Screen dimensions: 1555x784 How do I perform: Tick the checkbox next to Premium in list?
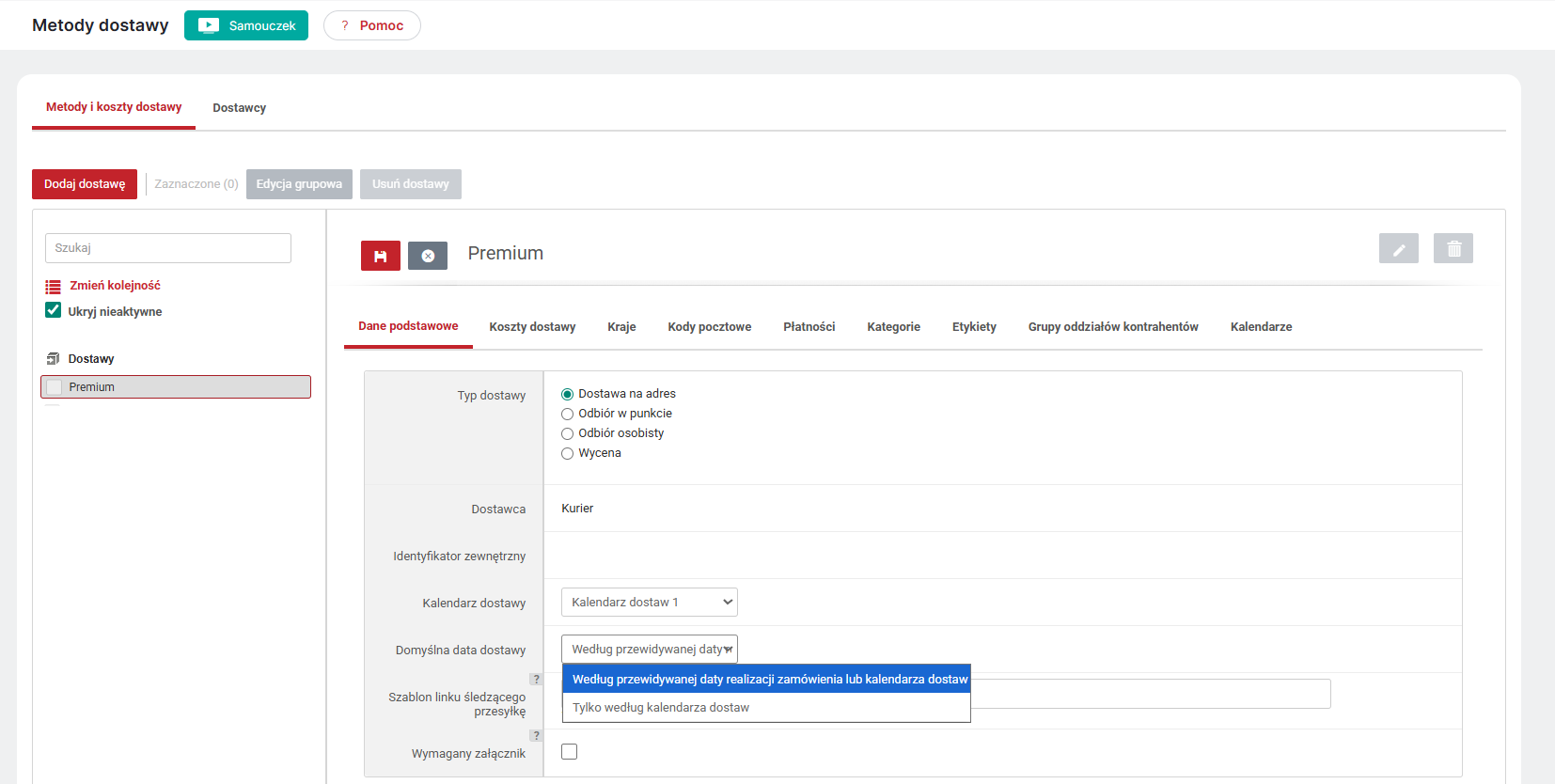pyautogui.click(x=55, y=387)
